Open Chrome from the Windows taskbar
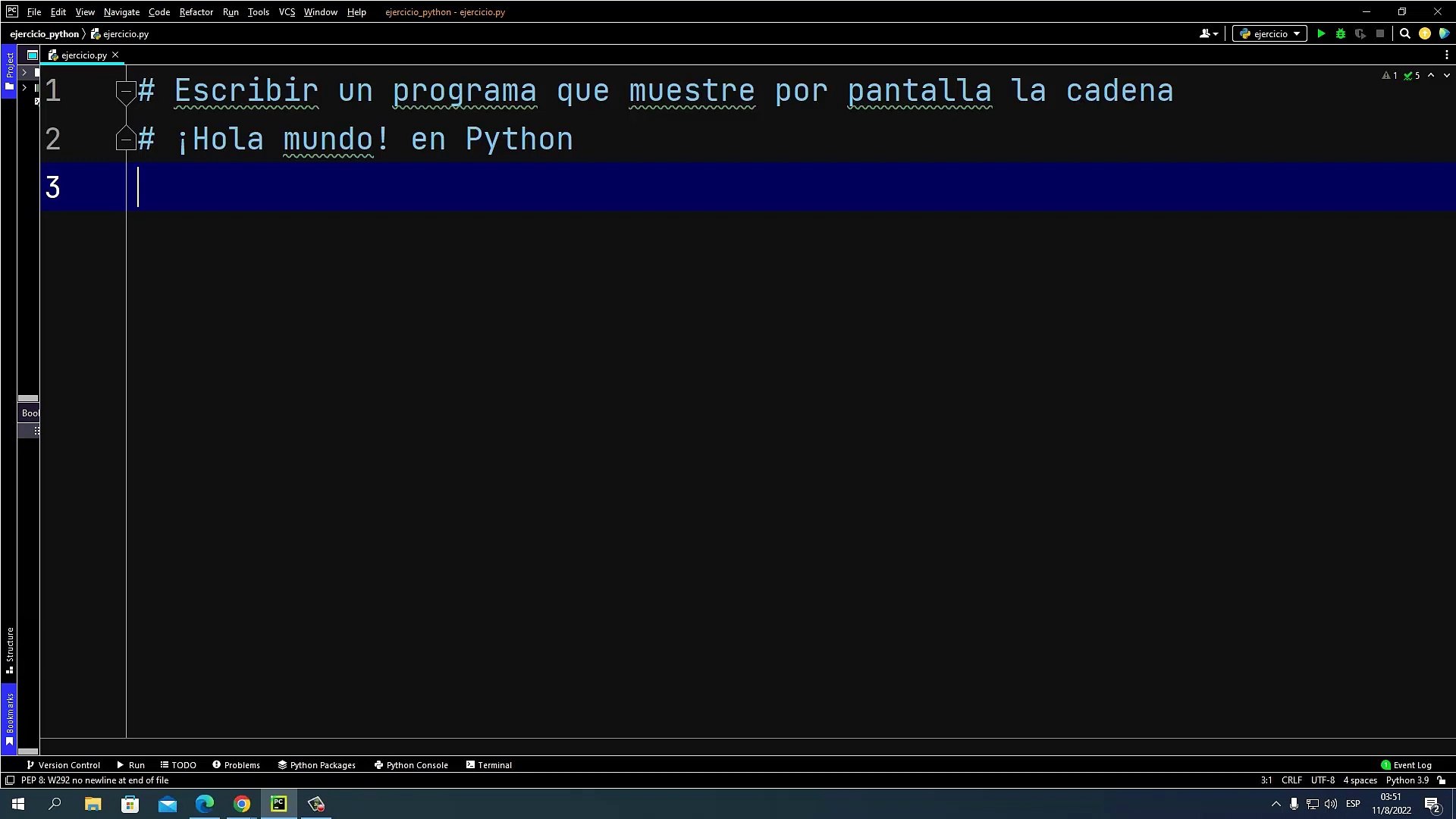The height and width of the screenshot is (819, 1456). point(241,804)
